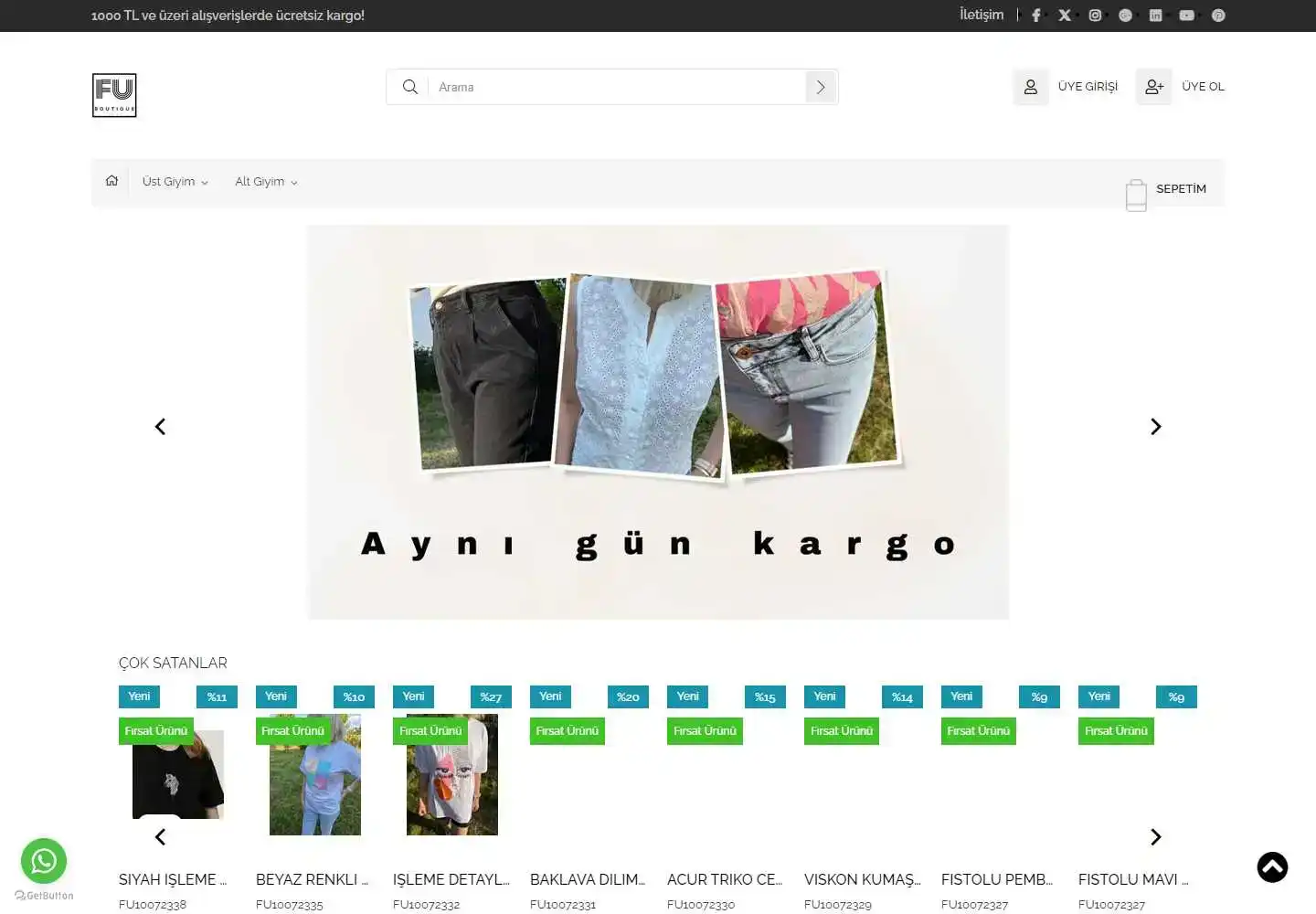Show previous banner slide

tap(161, 427)
